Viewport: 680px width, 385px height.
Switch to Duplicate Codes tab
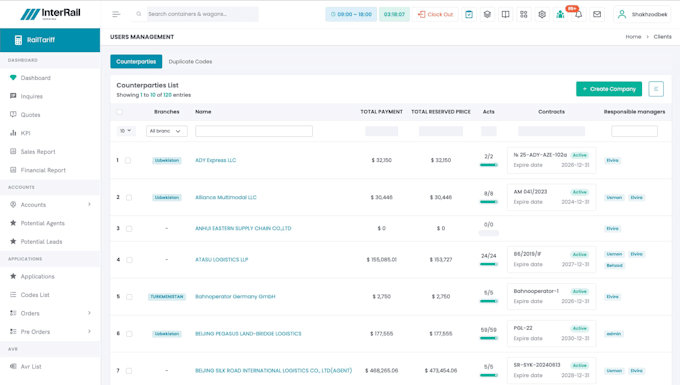[190, 62]
